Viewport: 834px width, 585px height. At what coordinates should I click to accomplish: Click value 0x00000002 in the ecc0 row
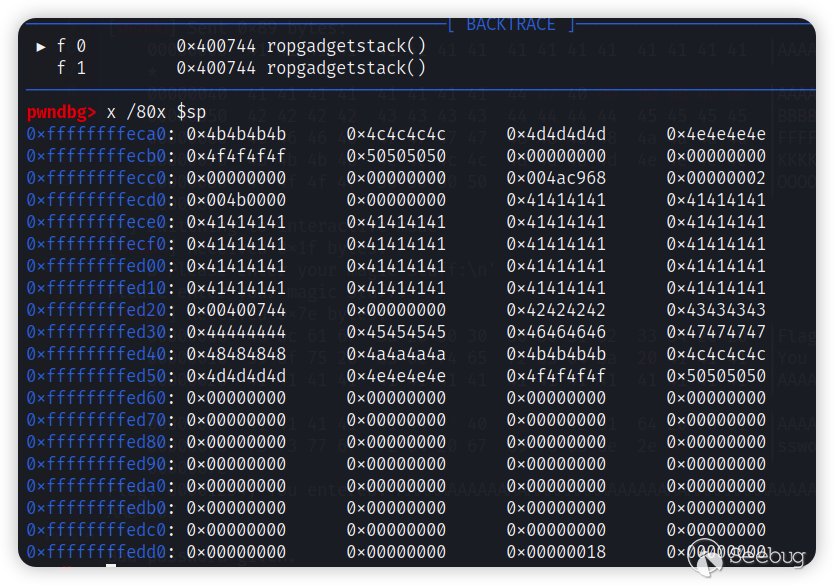click(x=716, y=178)
